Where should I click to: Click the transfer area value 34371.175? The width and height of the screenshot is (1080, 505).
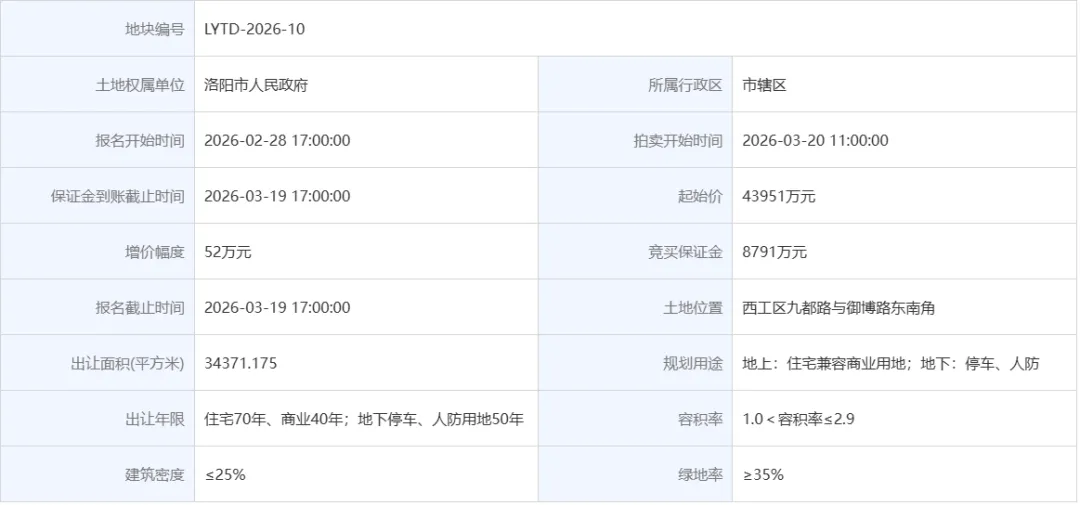click(x=240, y=363)
